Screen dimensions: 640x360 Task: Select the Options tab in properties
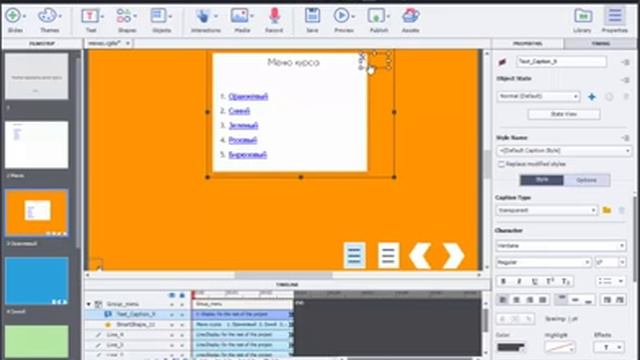(x=587, y=180)
